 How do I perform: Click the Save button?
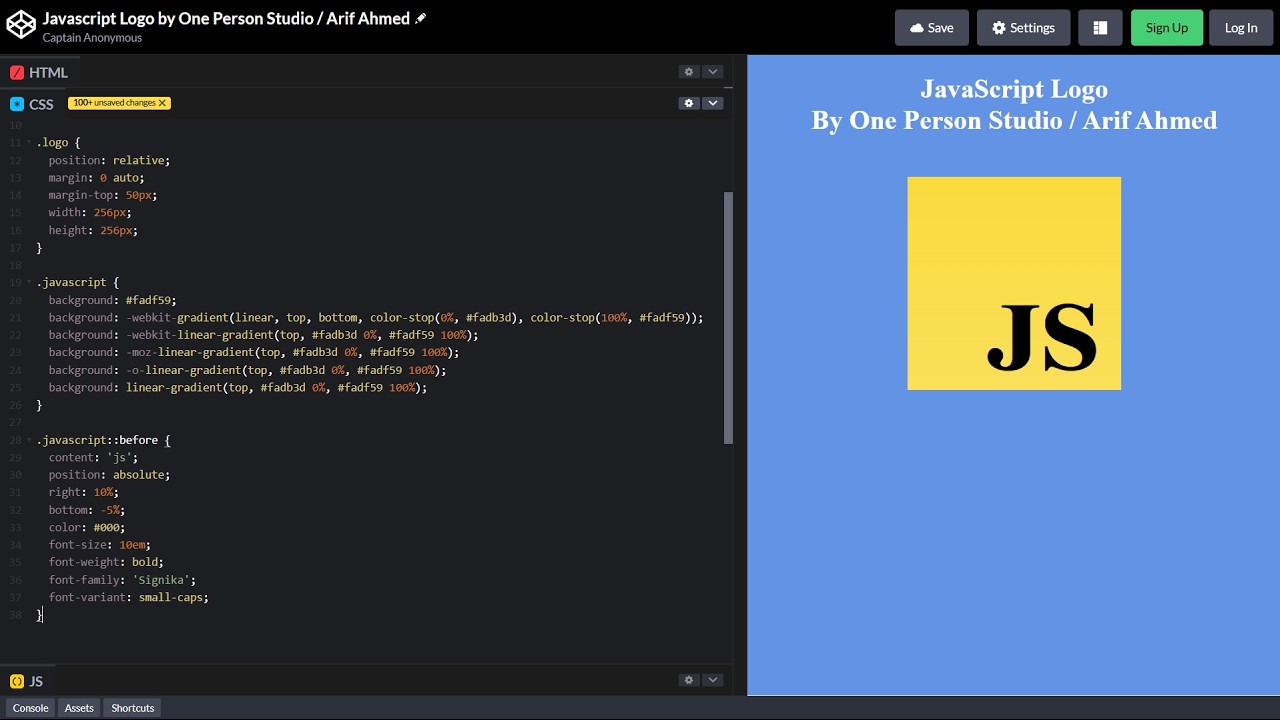click(932, 28)
